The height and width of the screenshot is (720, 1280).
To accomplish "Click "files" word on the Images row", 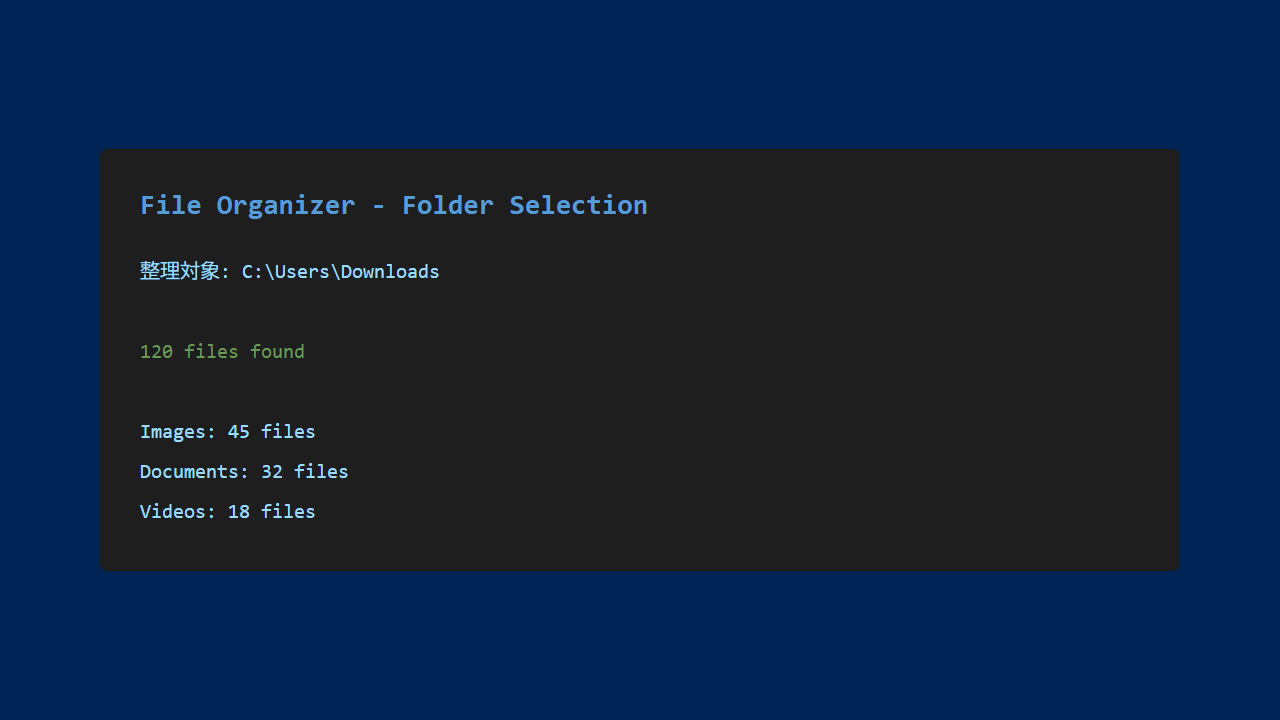I will 288,432.
